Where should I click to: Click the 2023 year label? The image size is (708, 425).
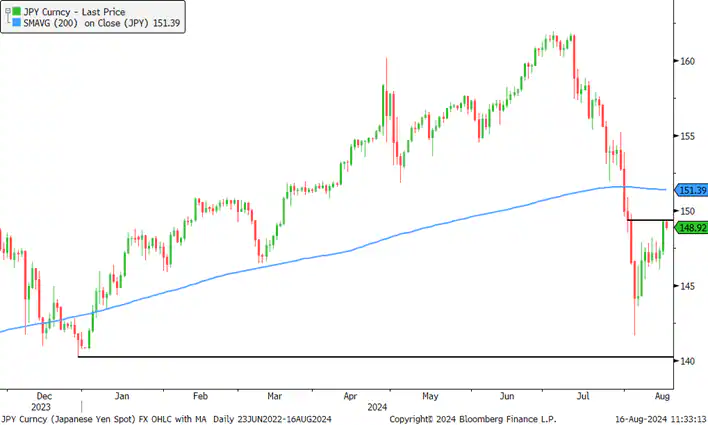(41, 407)
